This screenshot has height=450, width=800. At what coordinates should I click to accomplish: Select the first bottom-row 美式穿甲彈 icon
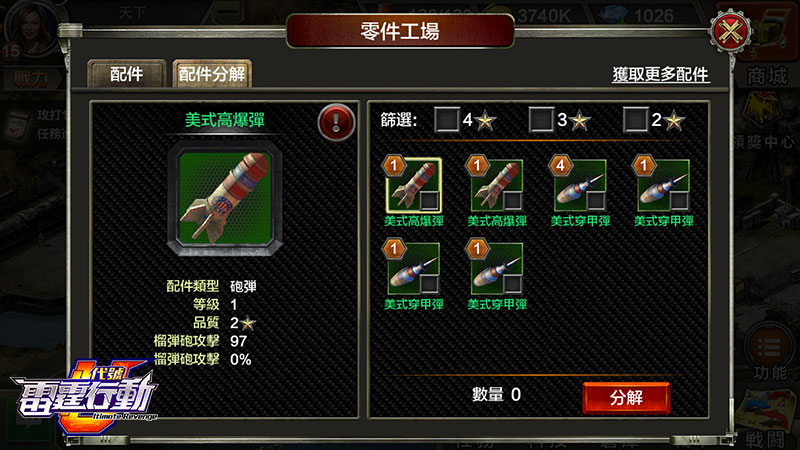(414, 268)
